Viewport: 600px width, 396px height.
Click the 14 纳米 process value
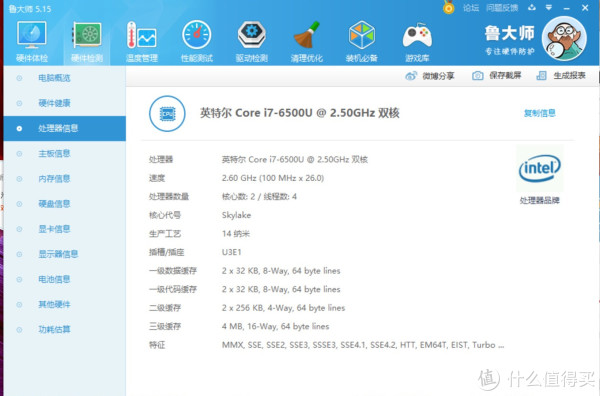pos(236,234)
